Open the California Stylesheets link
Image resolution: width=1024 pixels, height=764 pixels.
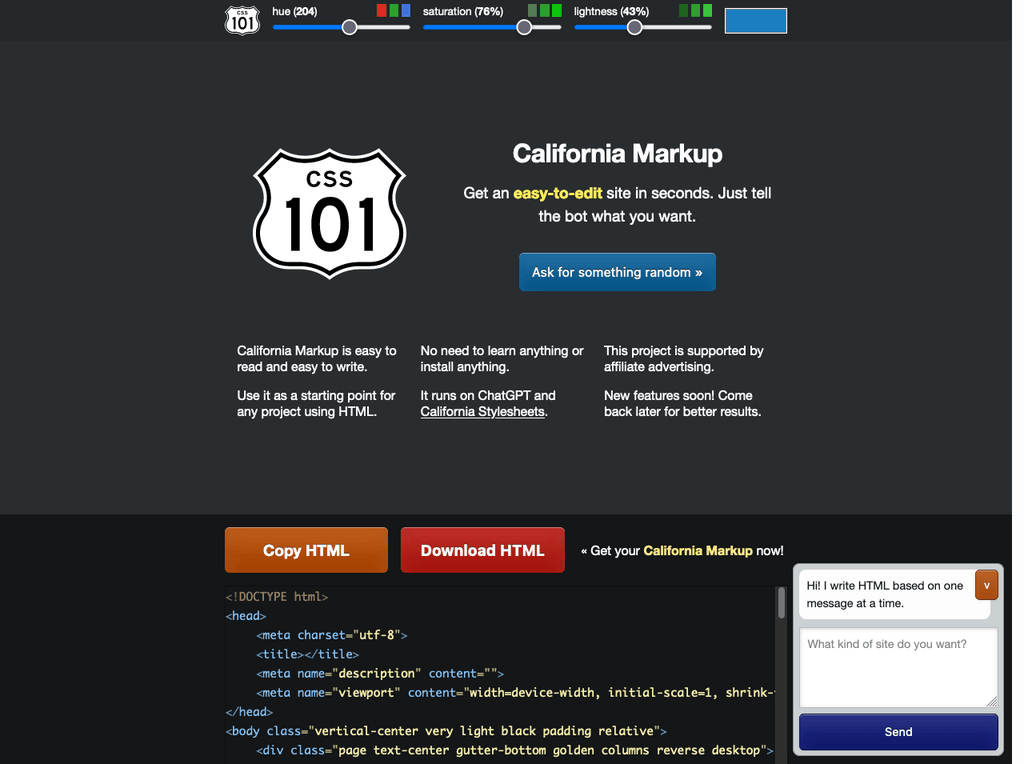click(x=482, y=411)
